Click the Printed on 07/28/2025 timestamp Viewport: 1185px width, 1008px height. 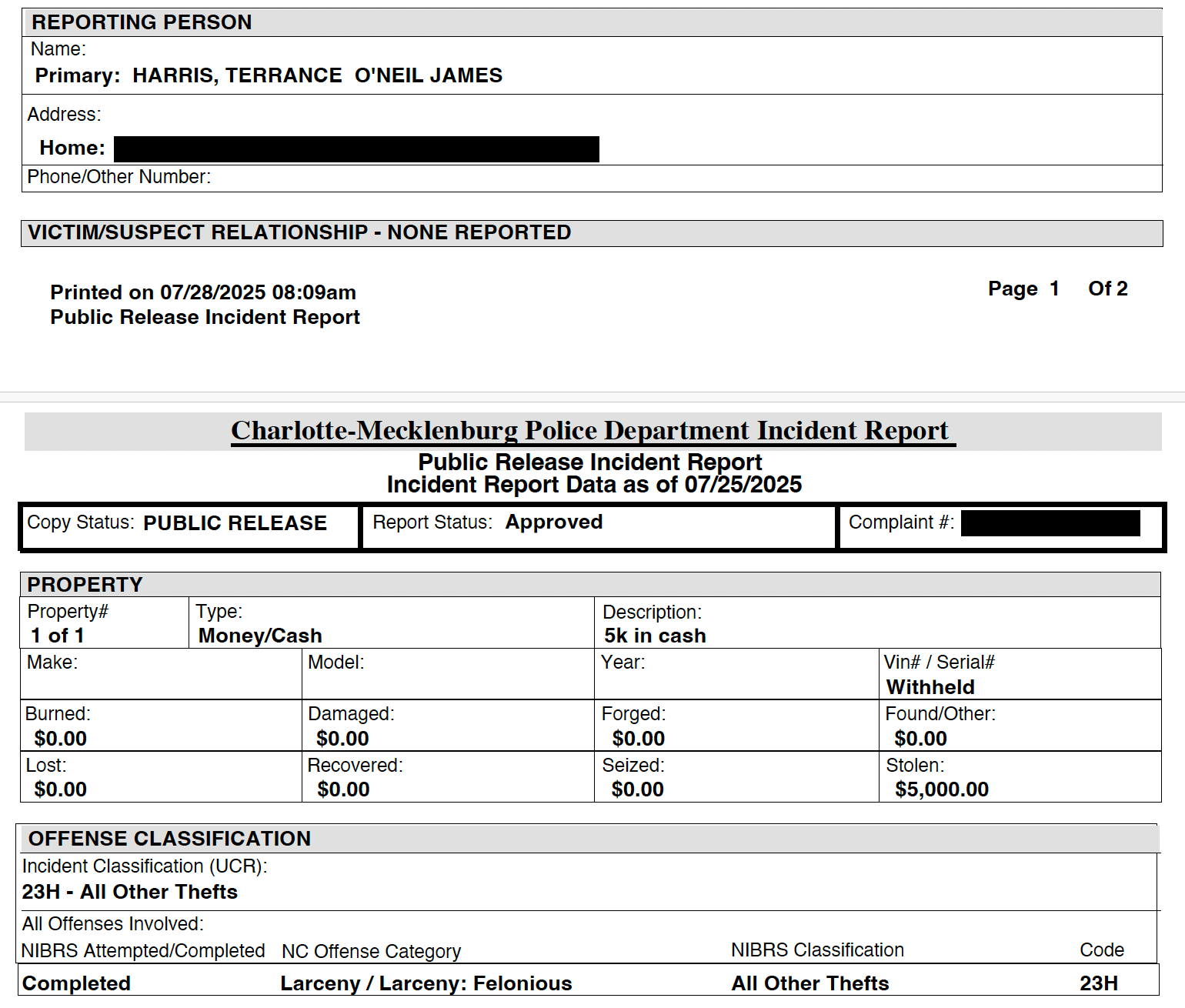click(x=203, y=292)
